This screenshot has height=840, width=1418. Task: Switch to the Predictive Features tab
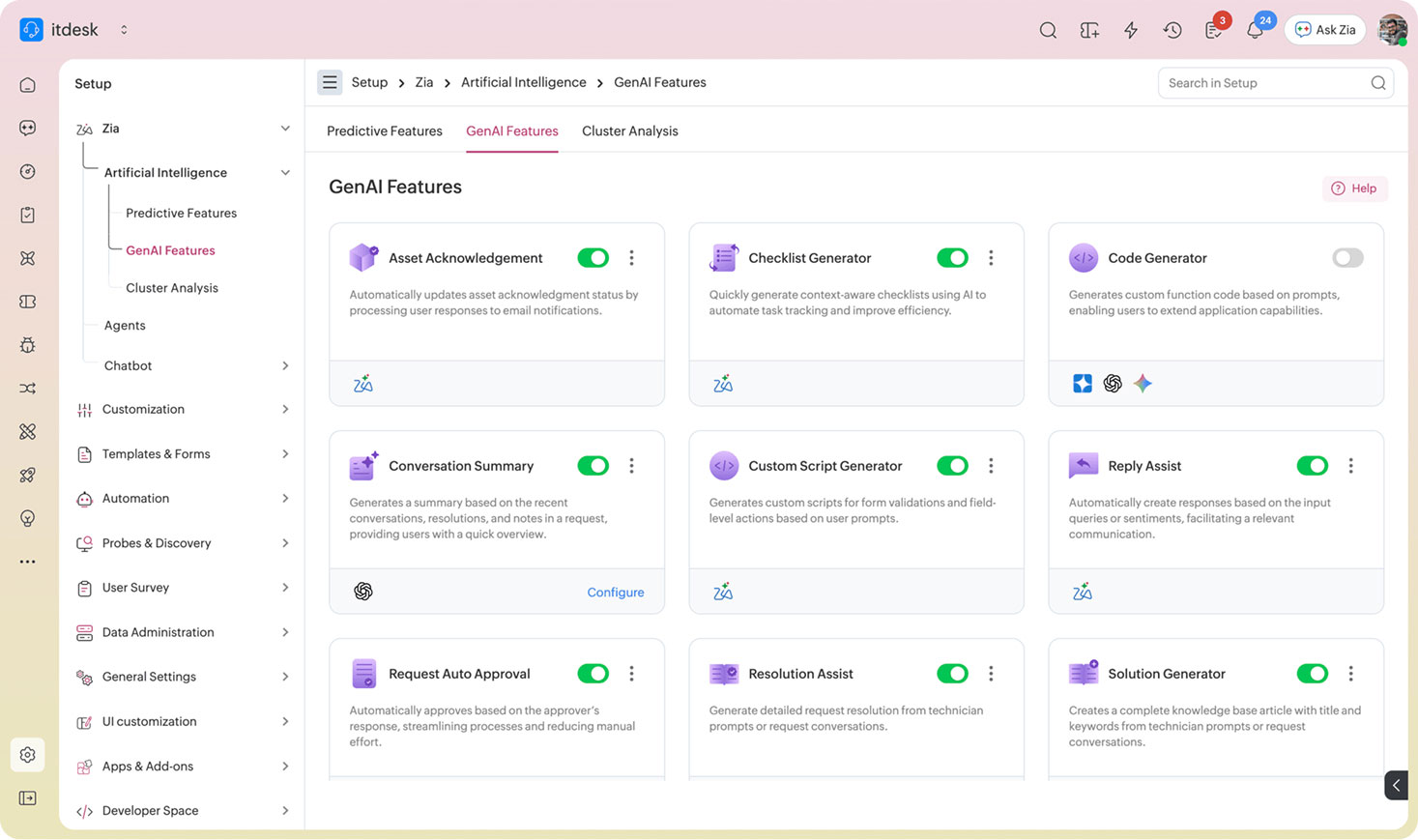[x=385, y=131]
